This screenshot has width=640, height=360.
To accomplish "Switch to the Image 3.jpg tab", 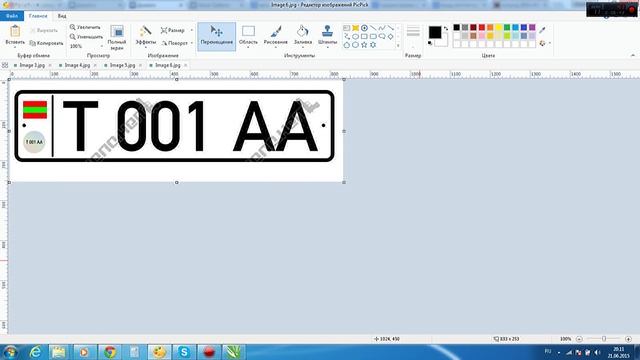I will click(32, 65).
